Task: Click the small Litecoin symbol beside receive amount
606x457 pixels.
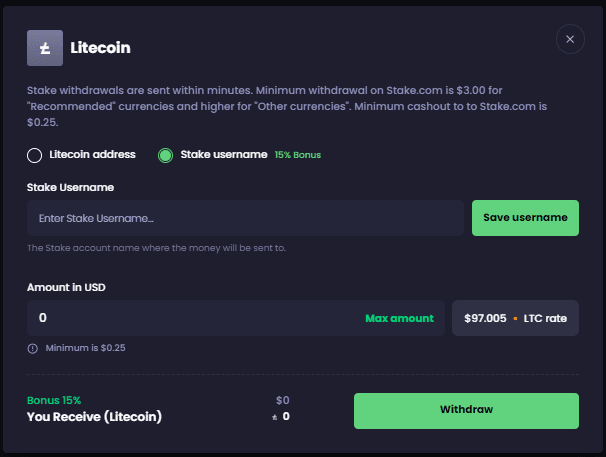Action: coord(274,416)
